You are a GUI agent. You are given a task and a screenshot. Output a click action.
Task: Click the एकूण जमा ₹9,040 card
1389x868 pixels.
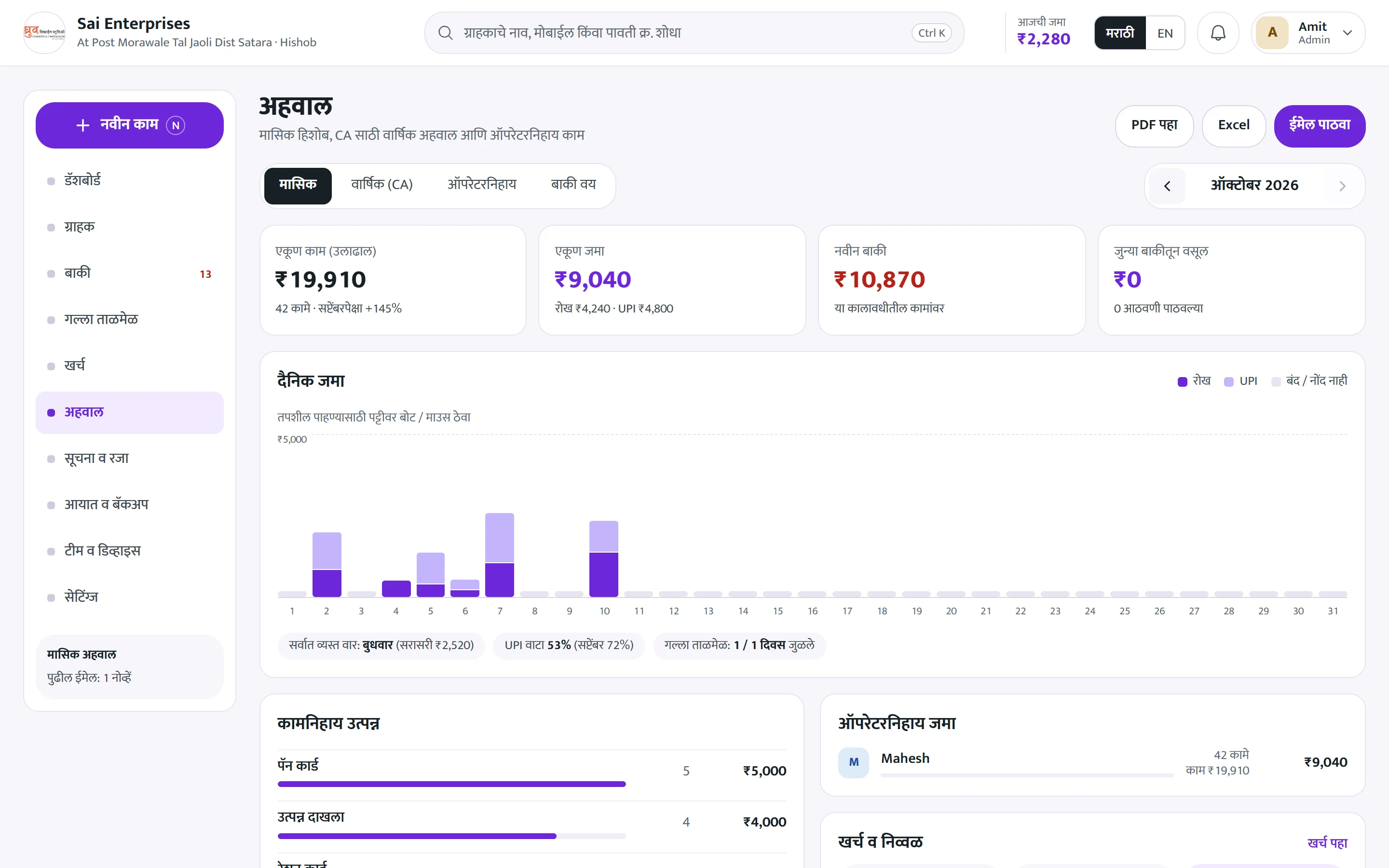[x=672, y=280]
